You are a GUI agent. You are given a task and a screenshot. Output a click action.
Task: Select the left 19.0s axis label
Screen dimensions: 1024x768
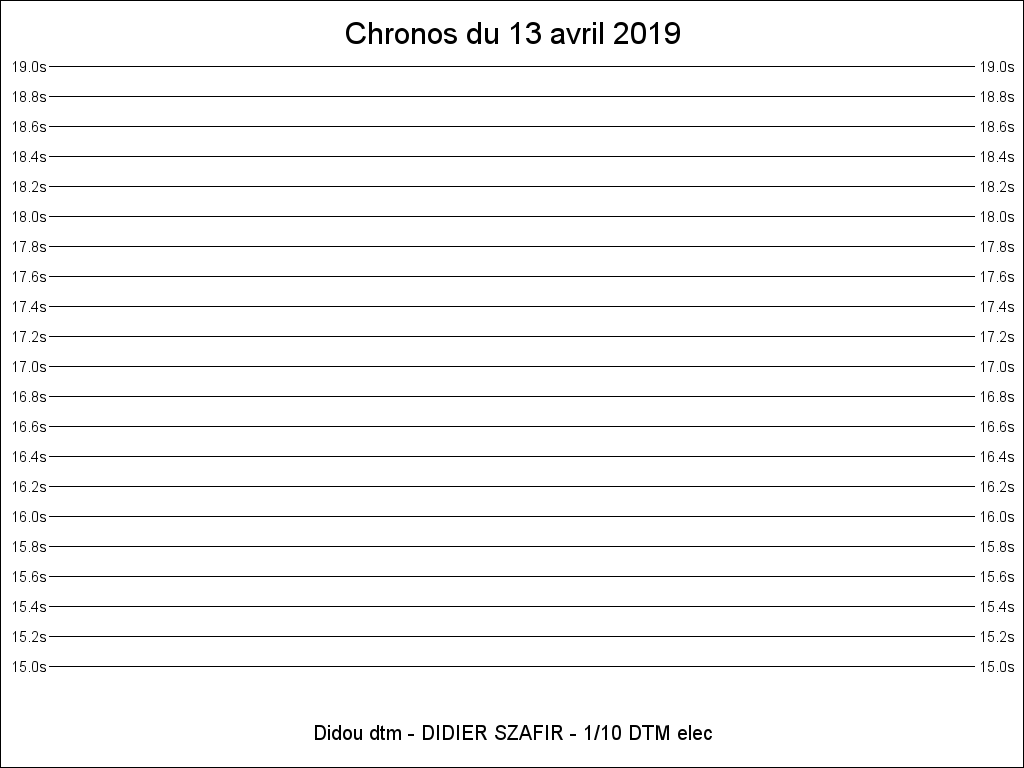29,67
